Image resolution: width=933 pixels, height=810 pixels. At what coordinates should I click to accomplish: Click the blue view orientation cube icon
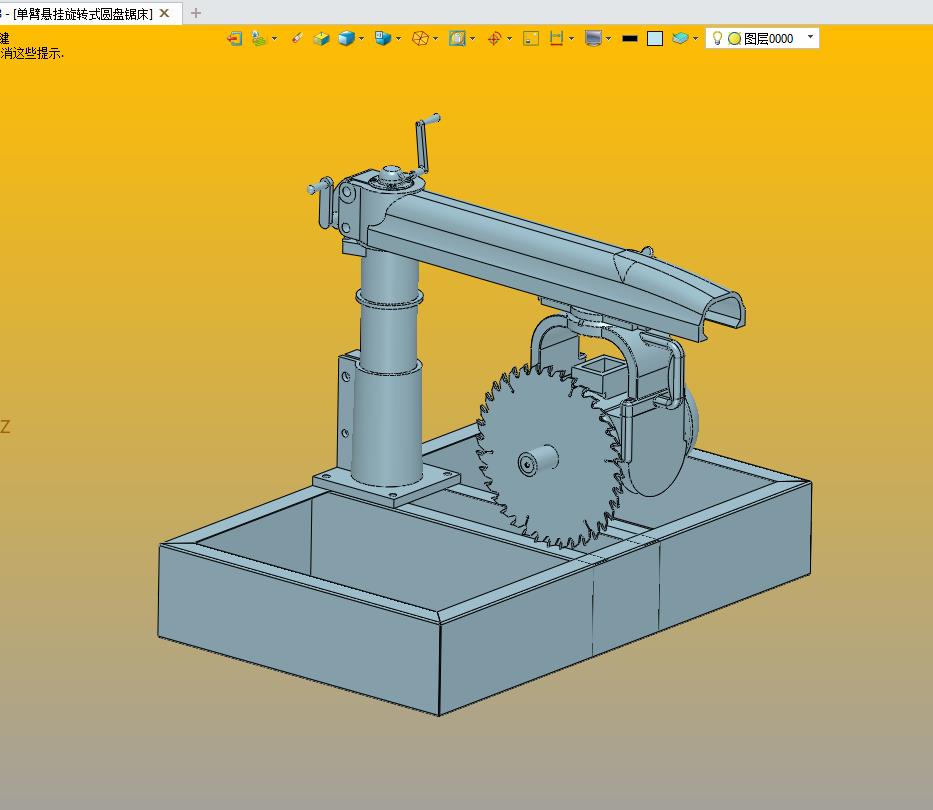[x=383, y=39]
